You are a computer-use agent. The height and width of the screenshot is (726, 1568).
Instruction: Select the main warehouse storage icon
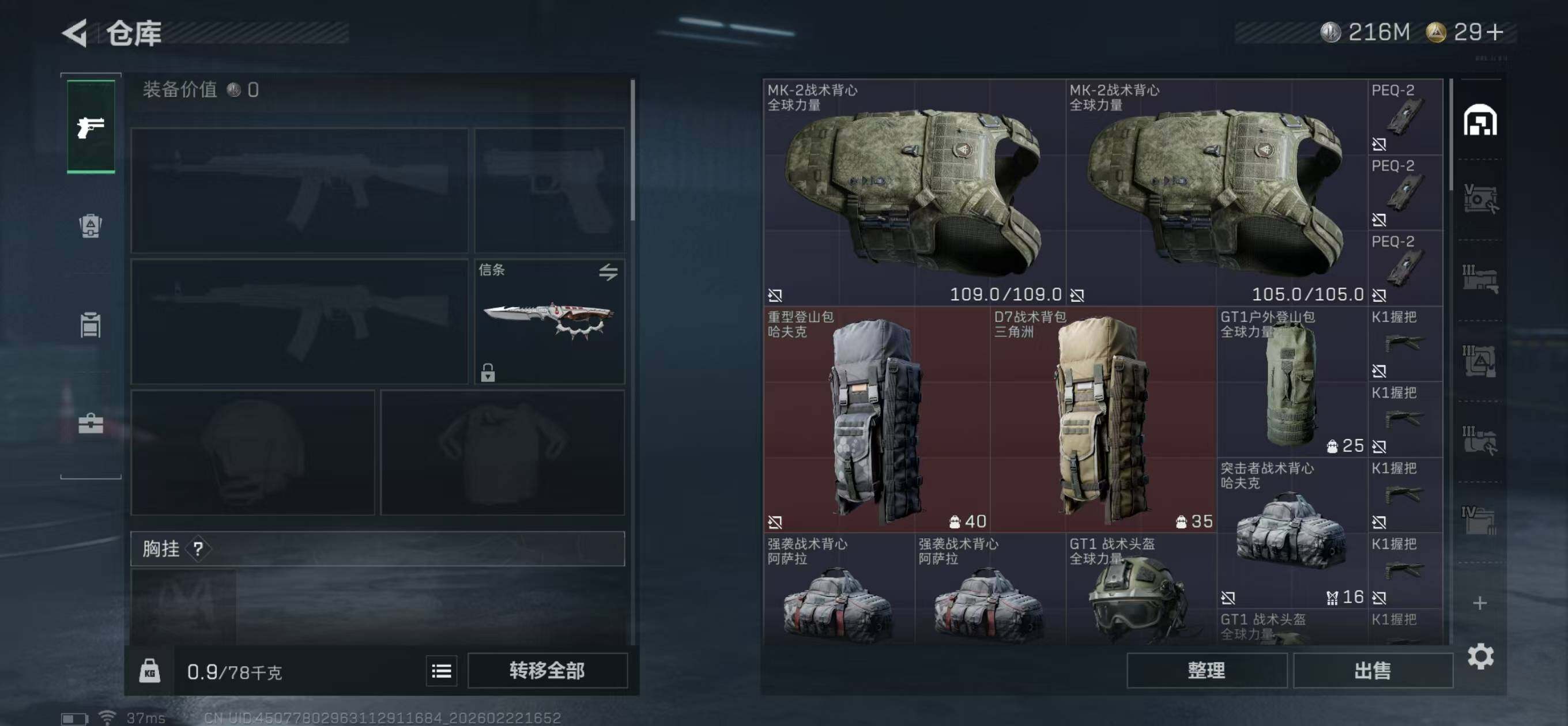point(1480,120)
